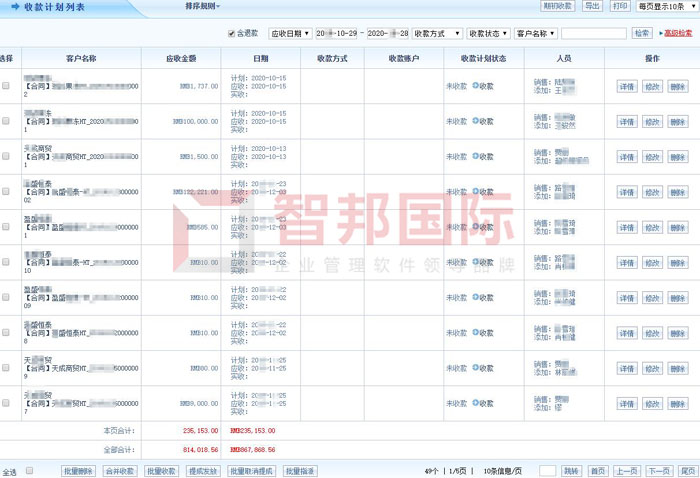Click the 收款 plus icon in first row

tap(475, 86)
